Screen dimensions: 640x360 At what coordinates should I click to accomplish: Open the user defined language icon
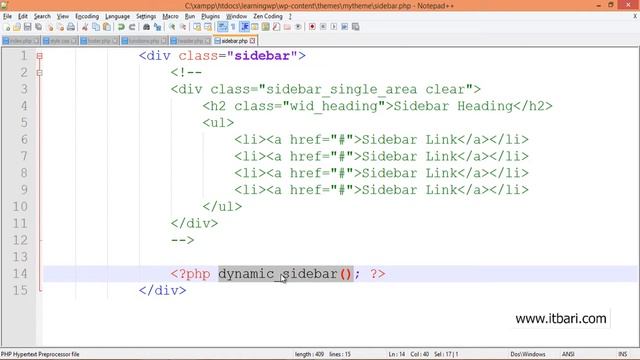pyautogui.click(x=255, y=27)
